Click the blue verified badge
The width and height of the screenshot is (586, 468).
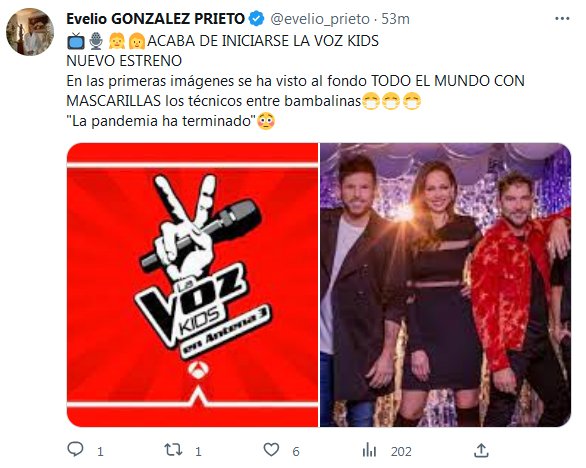point(256,19)
